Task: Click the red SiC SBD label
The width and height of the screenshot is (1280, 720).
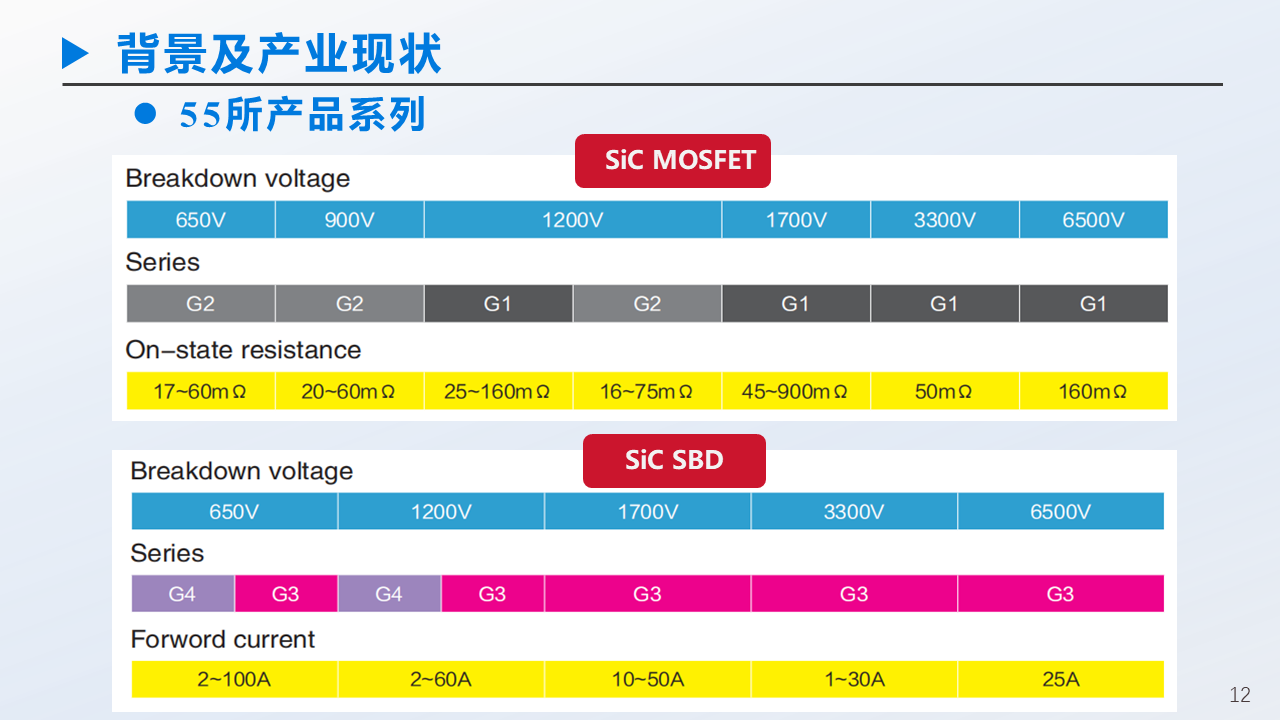Action: [x=674, y=461]
